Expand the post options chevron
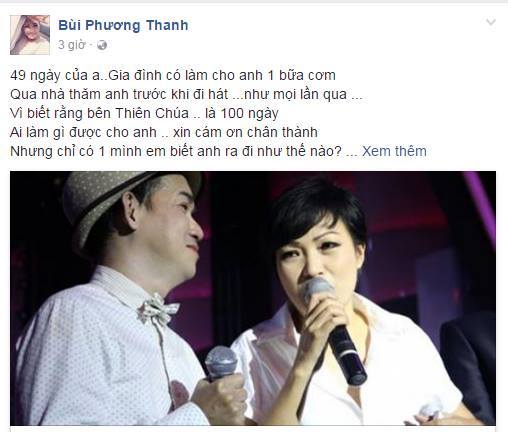Image resolution: width=508 pixels, height=432 pixels. 491,22
